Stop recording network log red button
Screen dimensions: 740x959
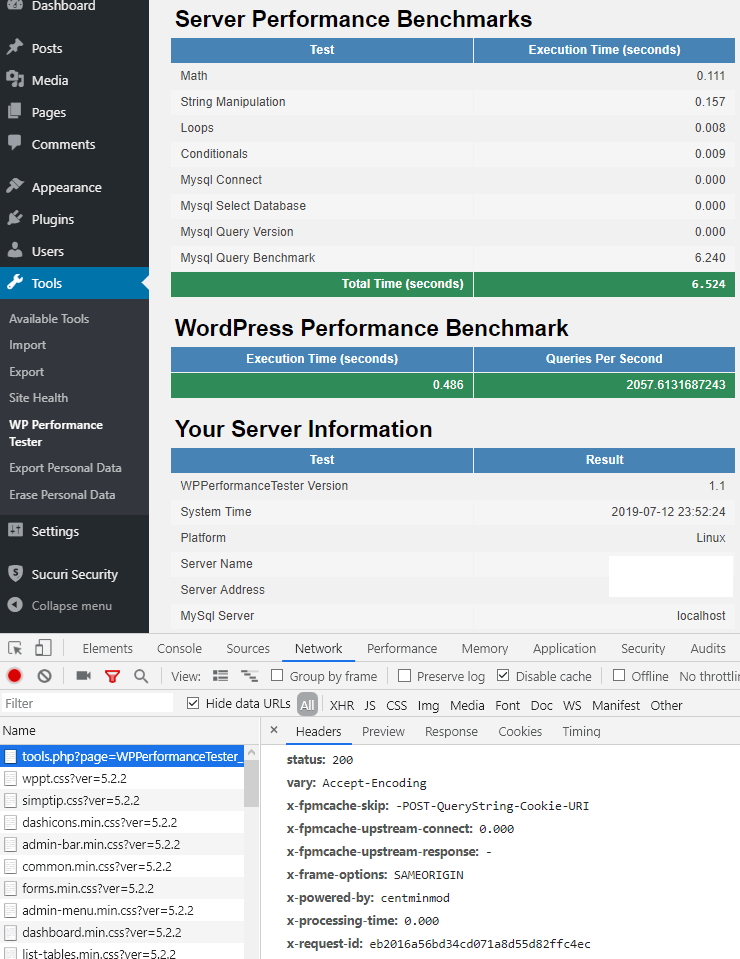point(14,676)
